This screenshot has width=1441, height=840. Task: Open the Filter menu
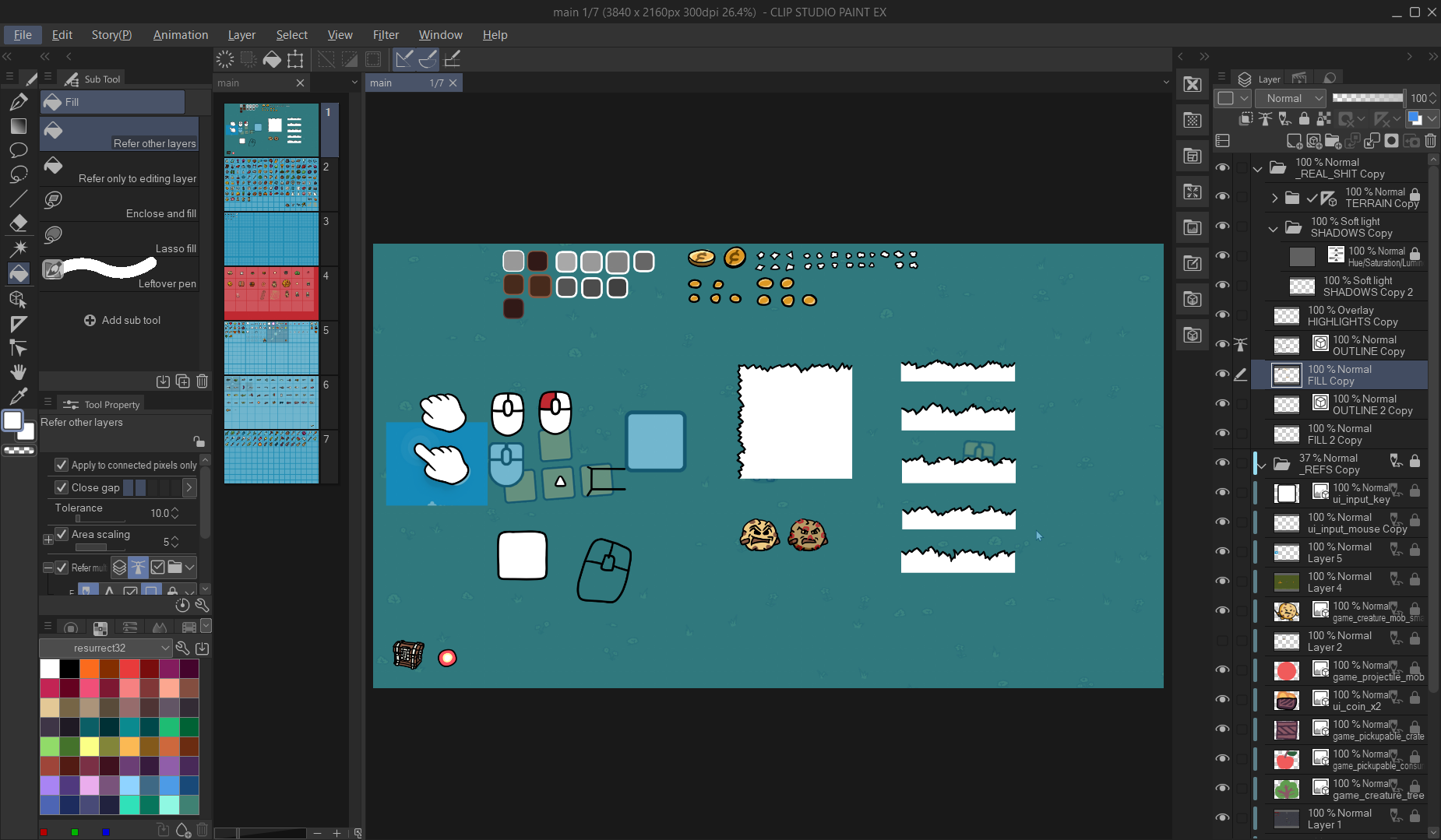click(386, 35)
